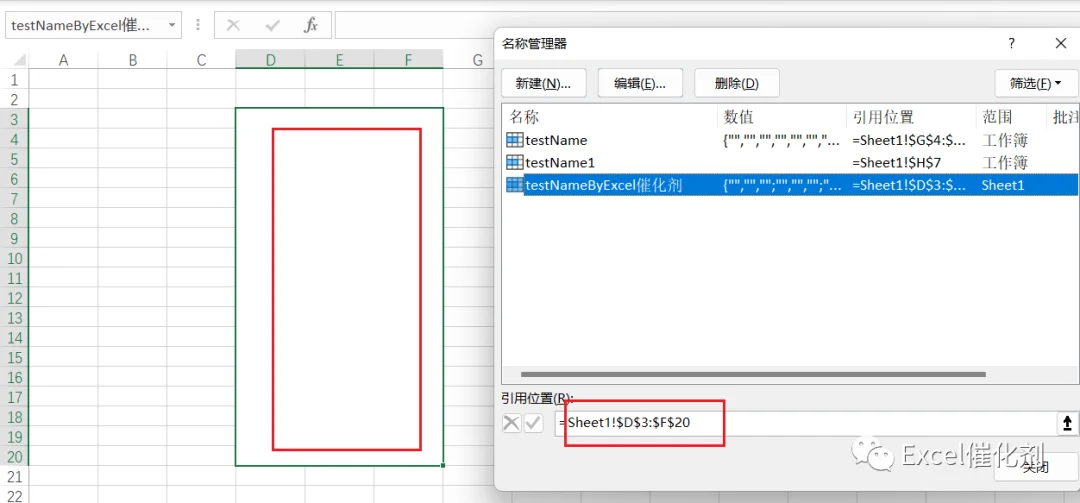Sort by the 数值 column header

click(782, 116)
